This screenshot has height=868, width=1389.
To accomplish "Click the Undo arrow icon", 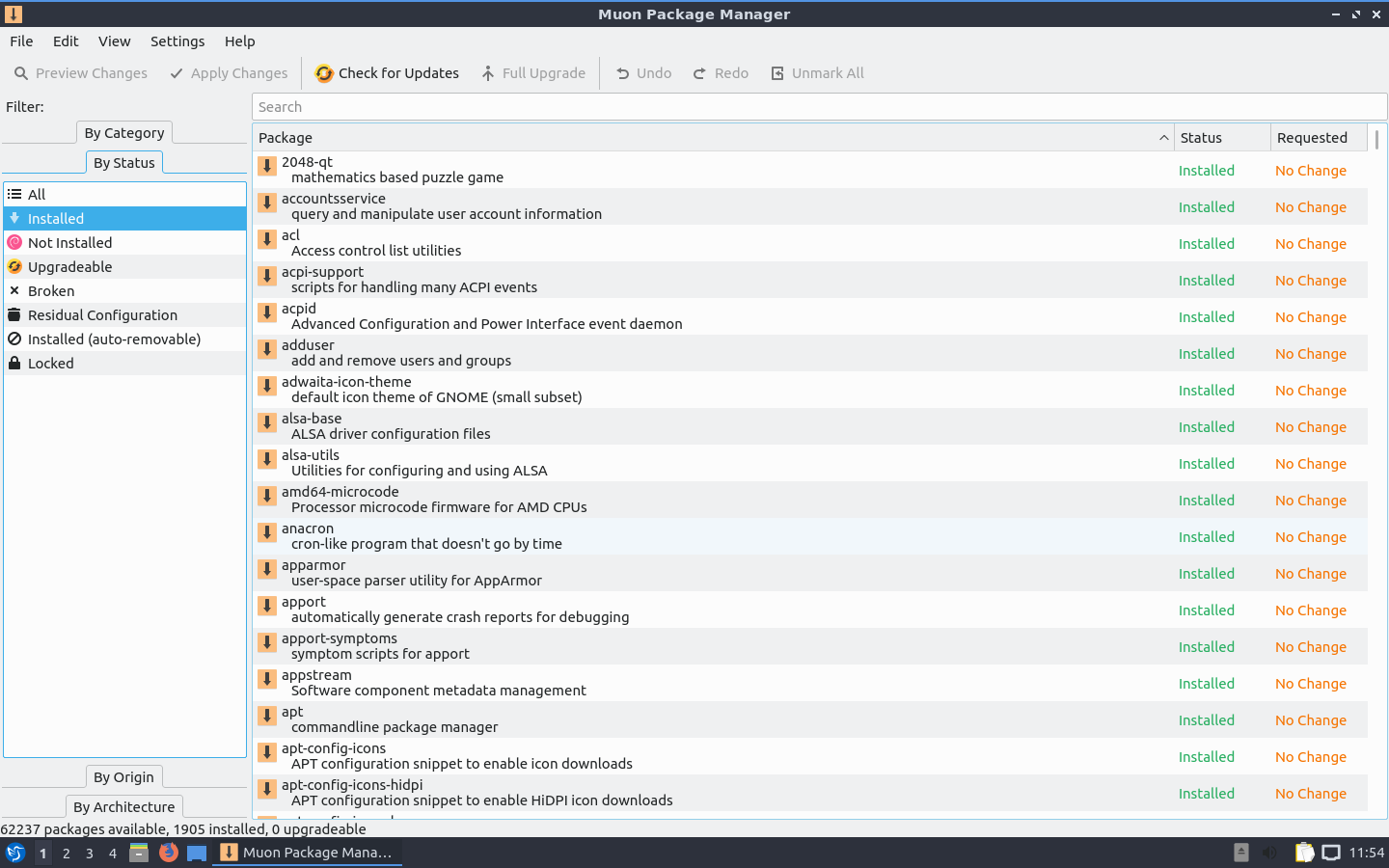I will [623, 73].
